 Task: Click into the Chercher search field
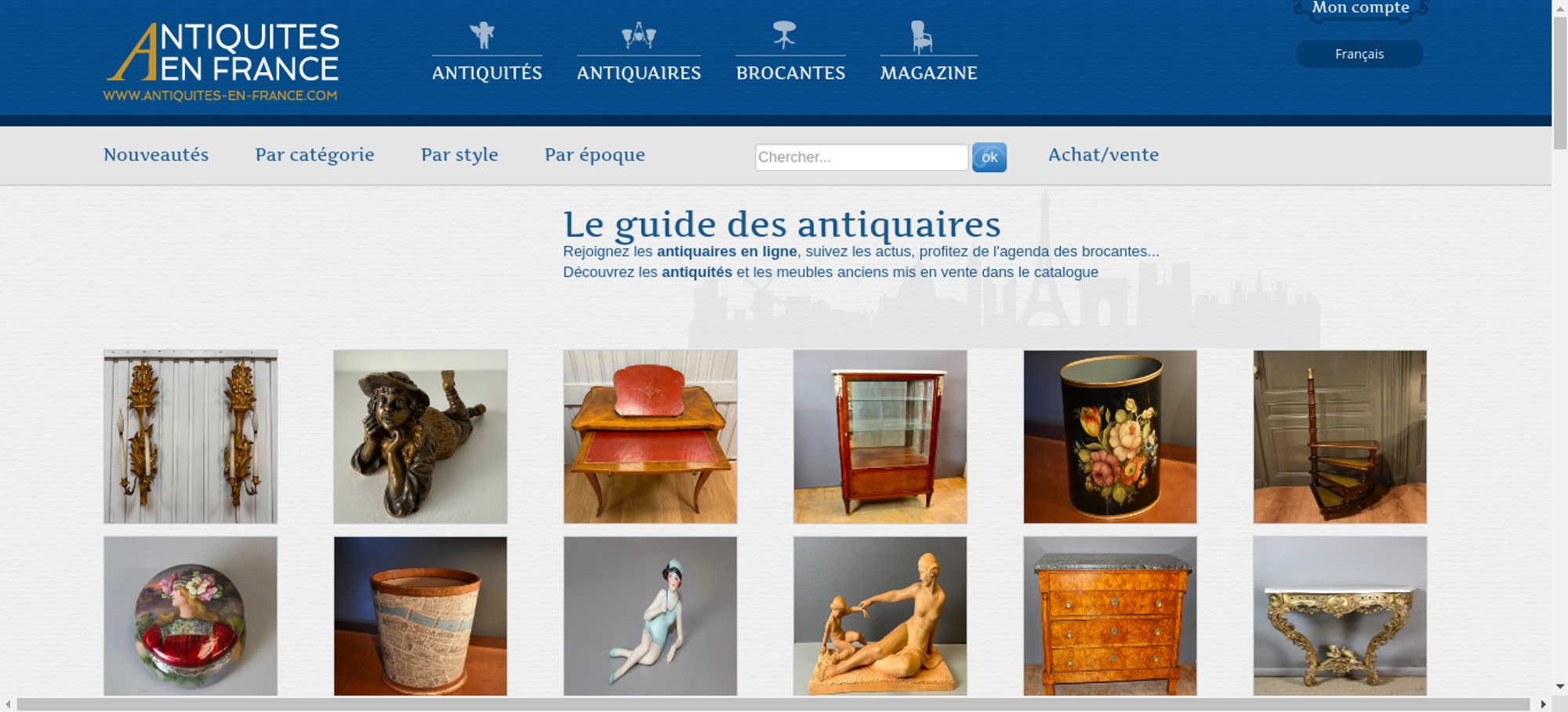pos(862,157)
